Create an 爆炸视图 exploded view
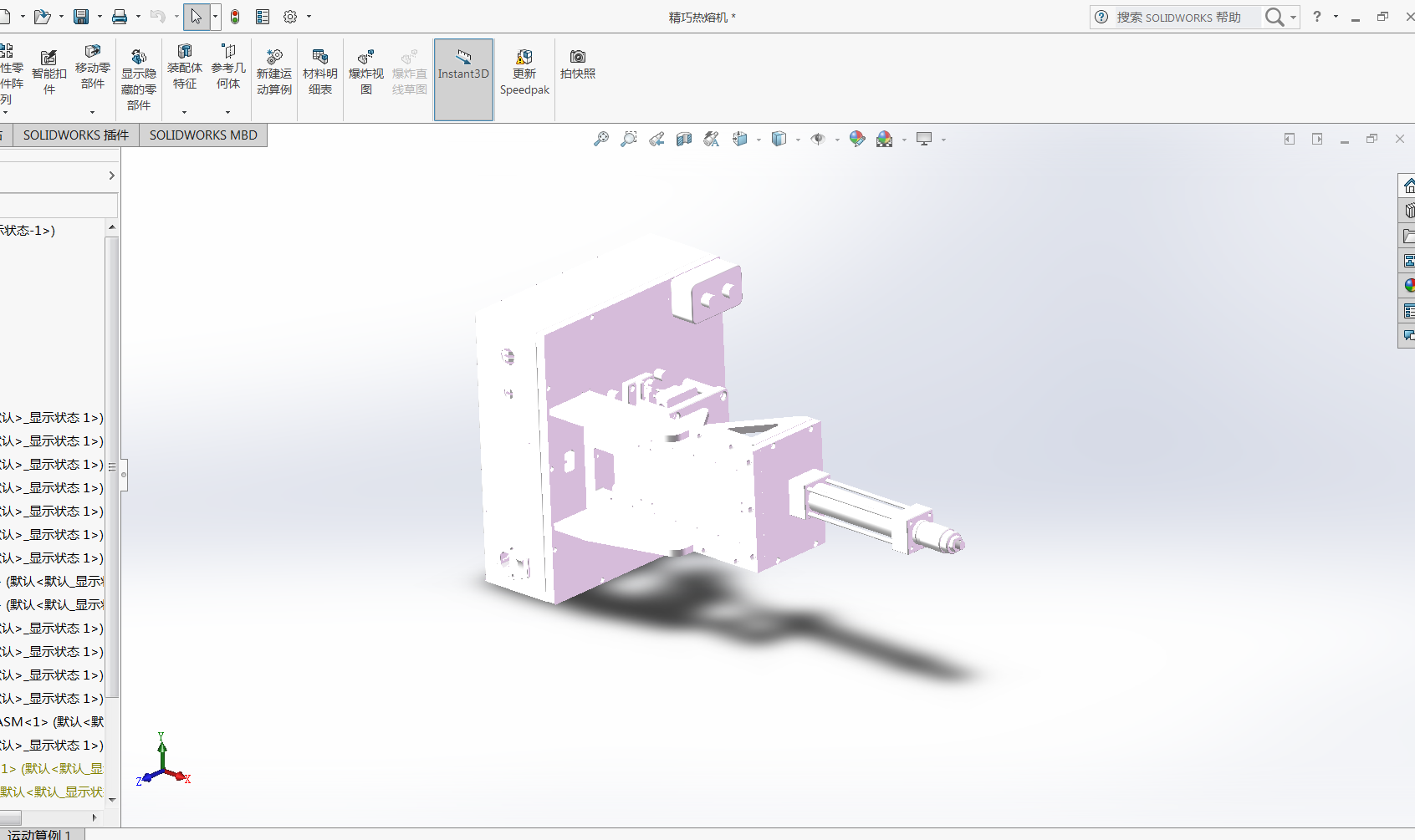The height and width of the screenshot is (840, 1415). point(366,73)
